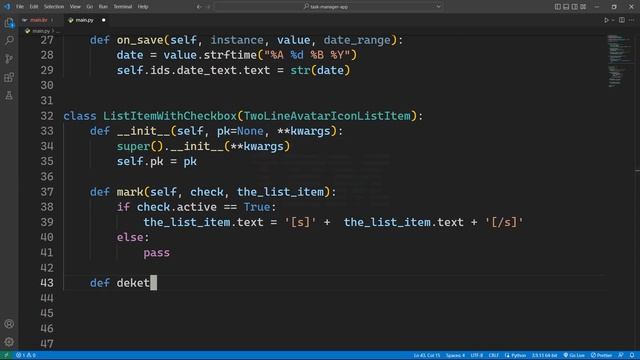This screenshot has width=640, height=360.
Task: Toggle the Secondary Side Bar layout icon
Action: click(x=575, y=7)
